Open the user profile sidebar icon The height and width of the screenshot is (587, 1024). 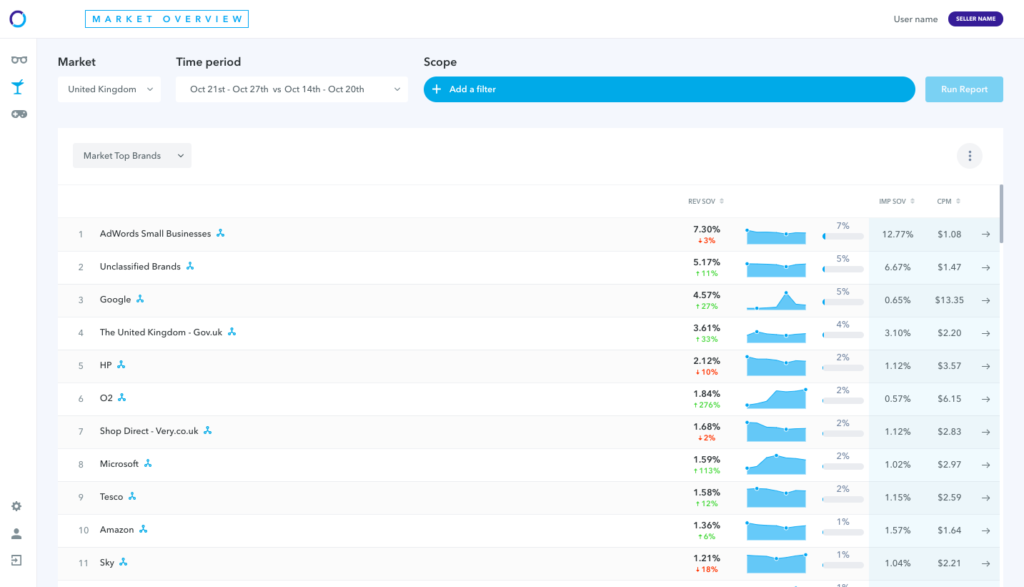click(16, 533)
